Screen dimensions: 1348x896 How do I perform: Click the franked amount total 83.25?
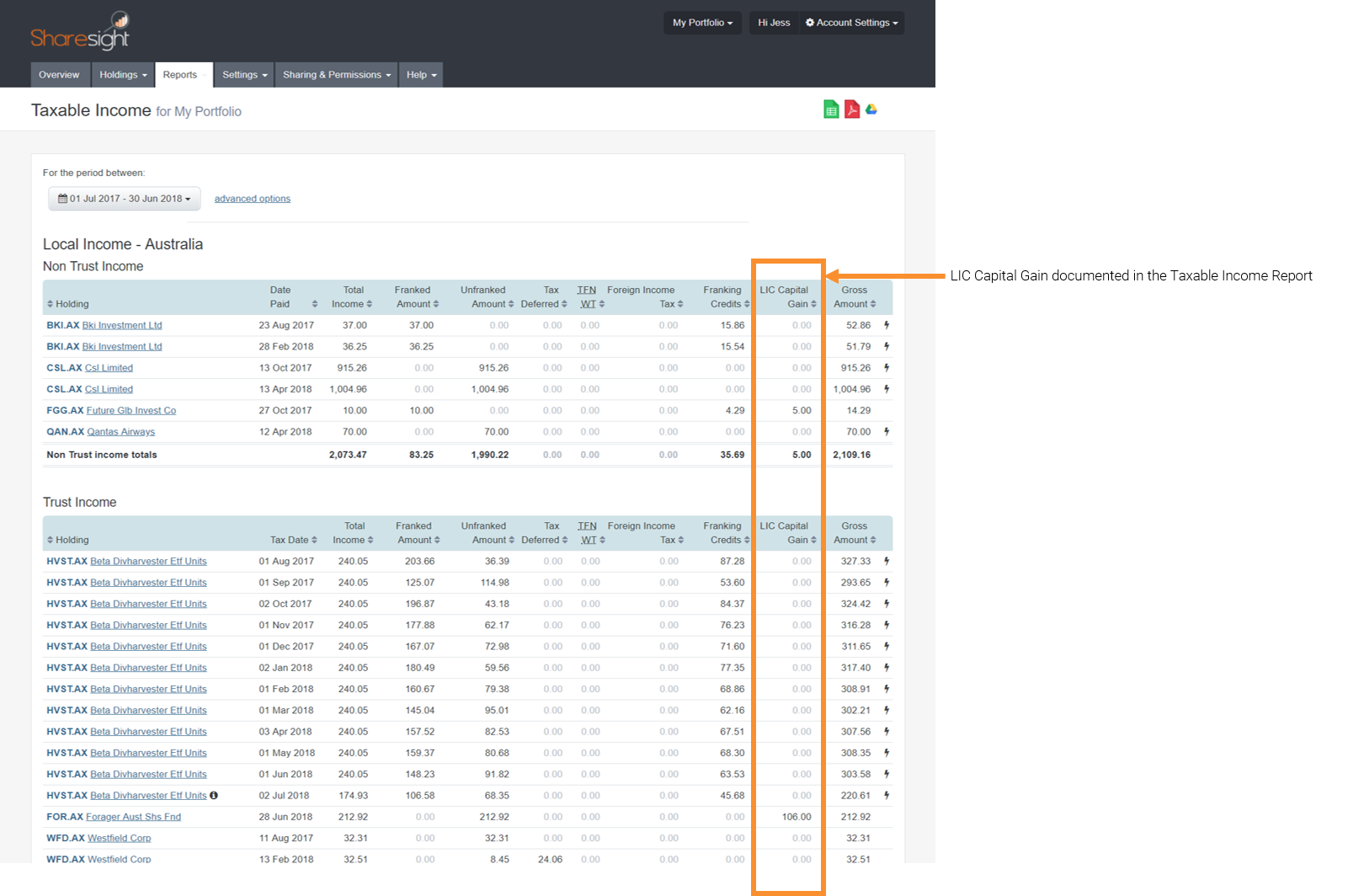pos(422,455)
